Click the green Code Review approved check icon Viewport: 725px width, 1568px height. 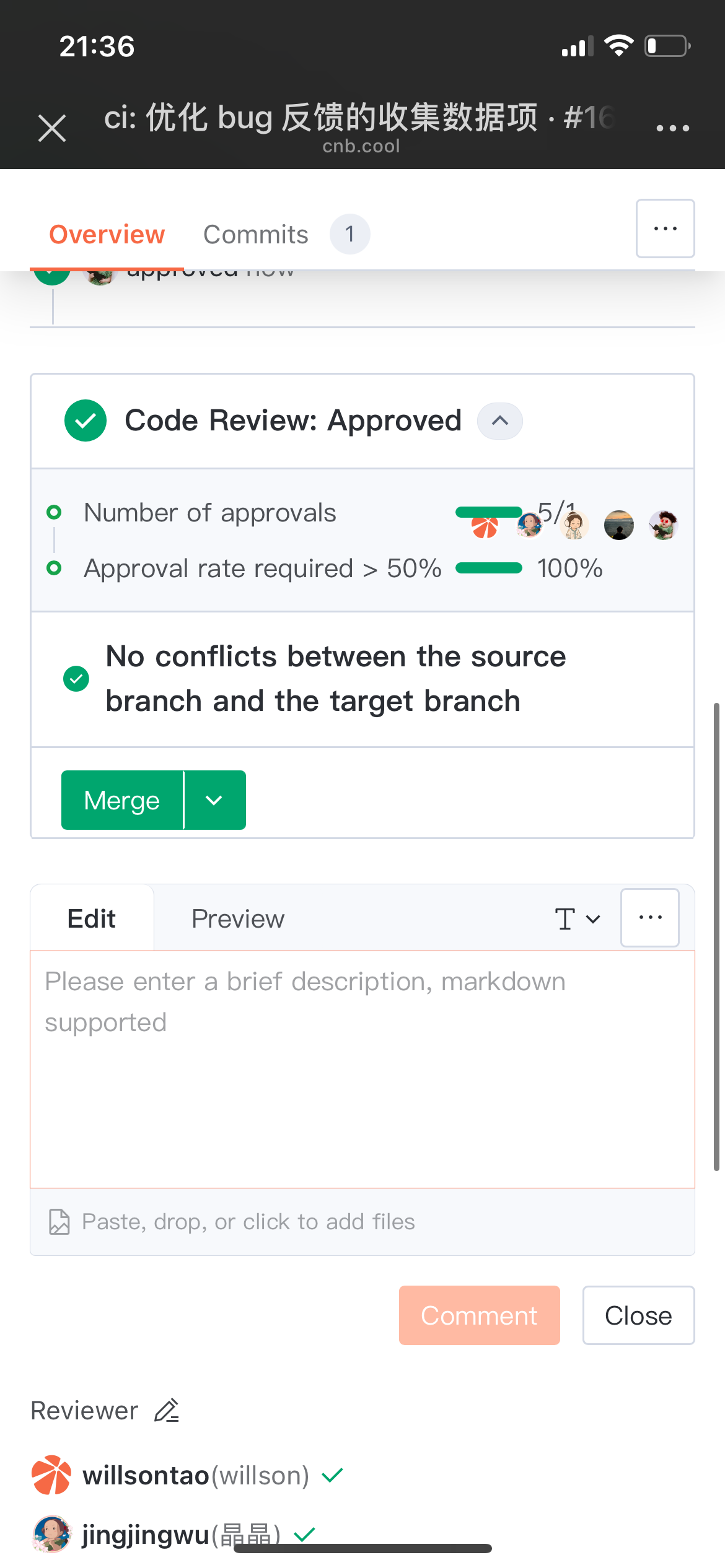click(86, 420)
